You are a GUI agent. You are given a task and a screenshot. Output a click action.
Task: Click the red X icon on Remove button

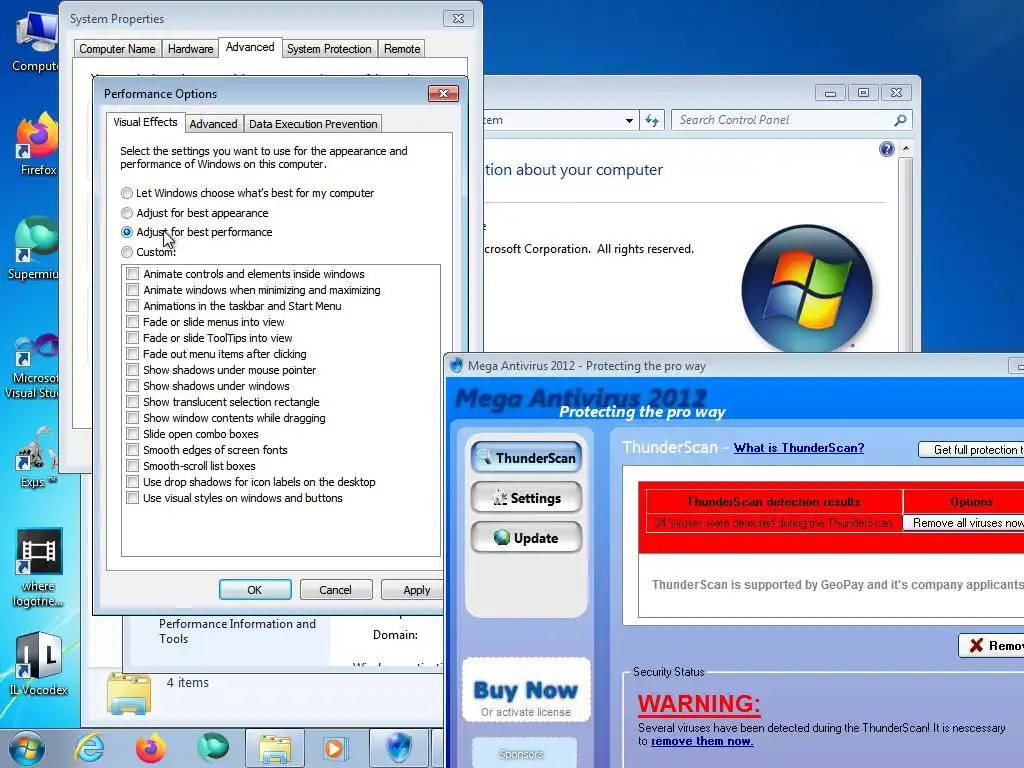pyautogui.click(x=976, y=645)
